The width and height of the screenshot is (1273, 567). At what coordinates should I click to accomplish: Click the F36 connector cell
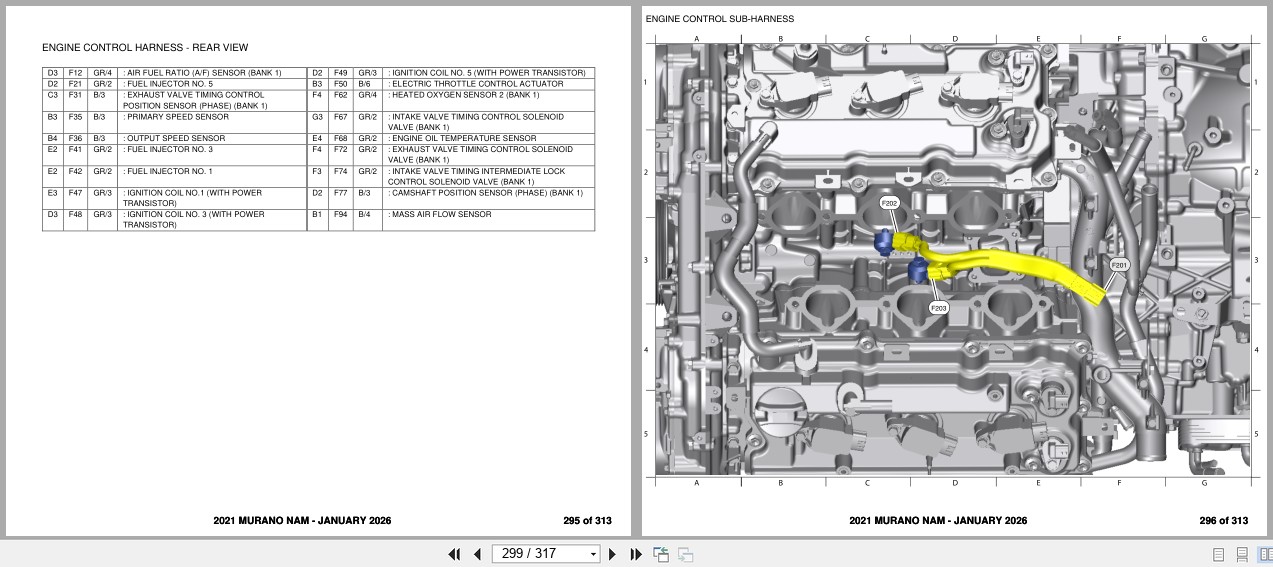pyautogui.click(x=76, y=139)
